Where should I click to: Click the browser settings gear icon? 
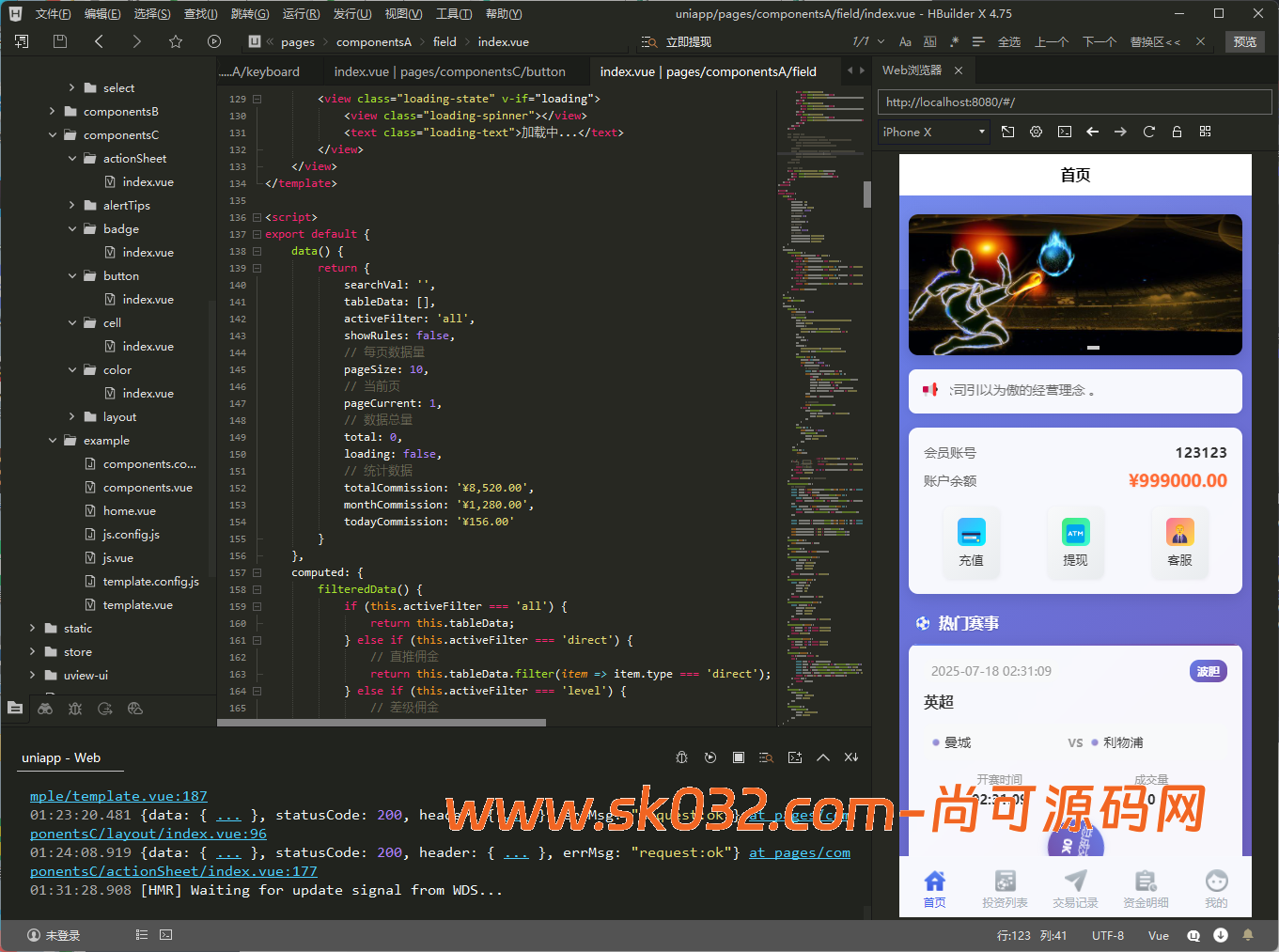coord(1036,132)
